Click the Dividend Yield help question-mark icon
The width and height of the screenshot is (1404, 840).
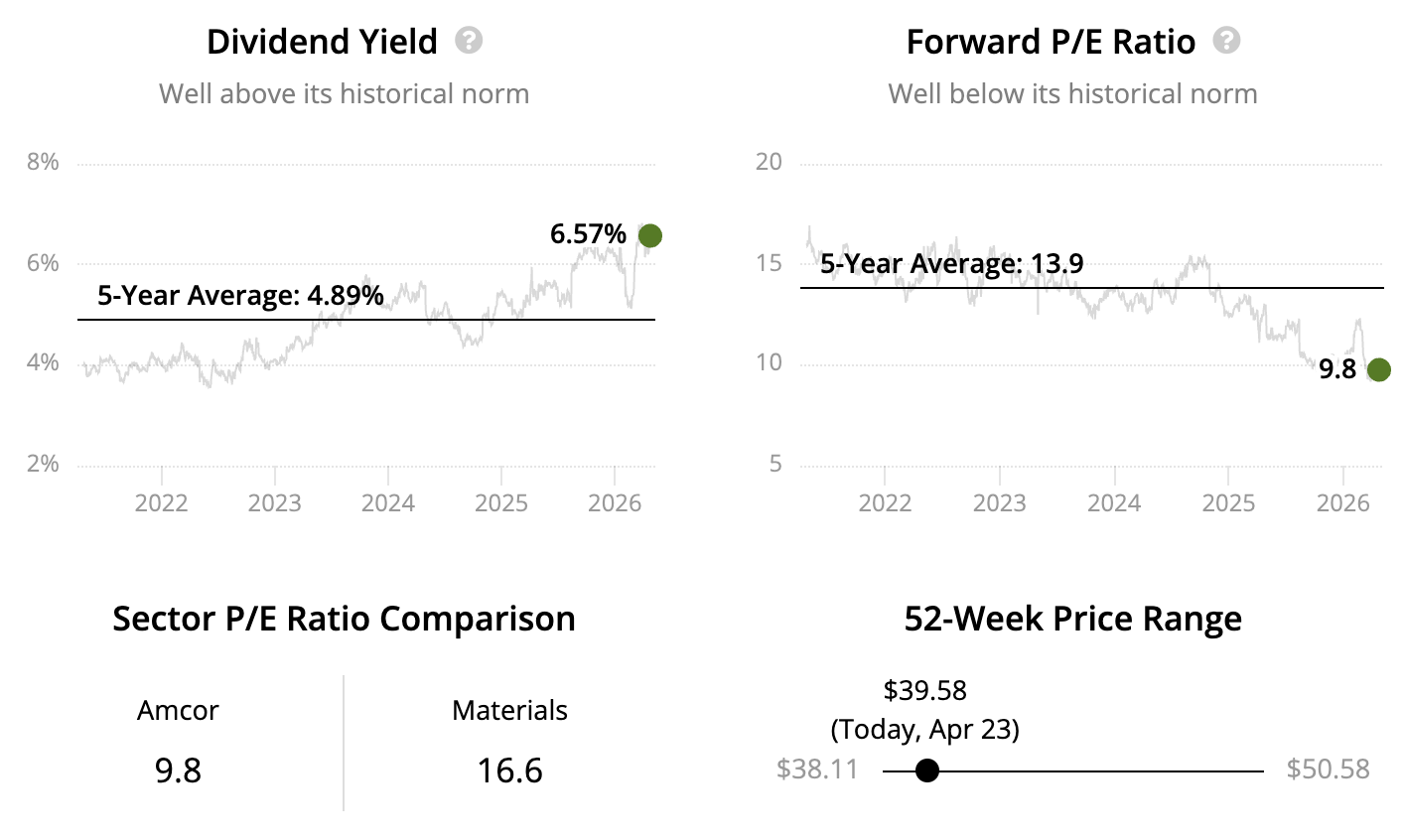(469, 41)
